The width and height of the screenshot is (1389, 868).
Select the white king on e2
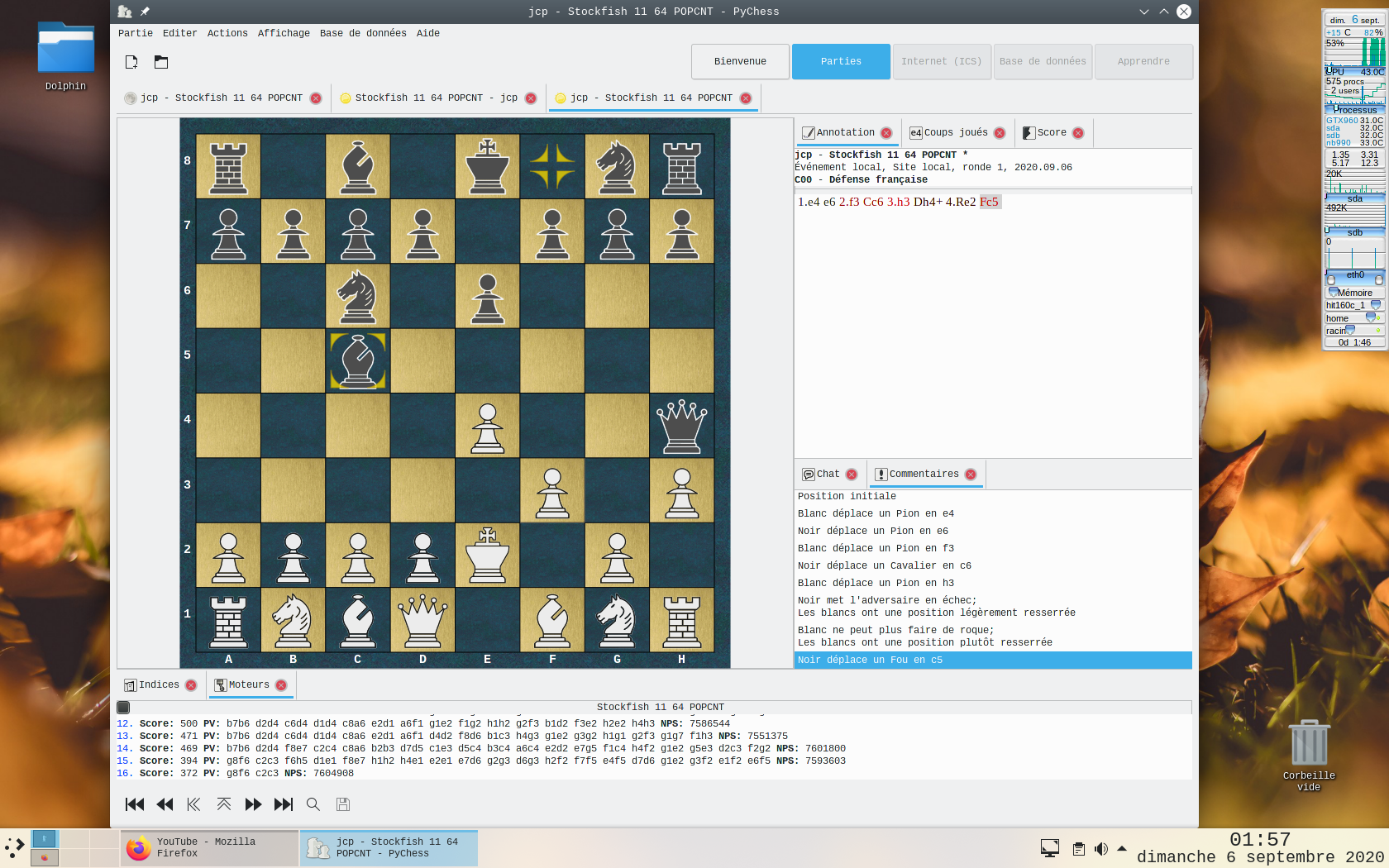(488, 556)
